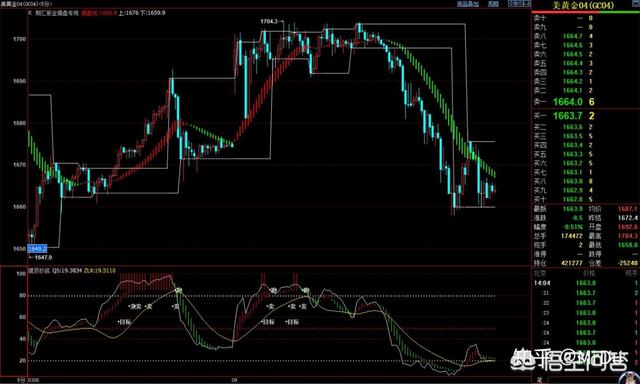Click the first 目标 marker in indicator panel
Viewport: 640px width, 384px height.
(124, 322)
